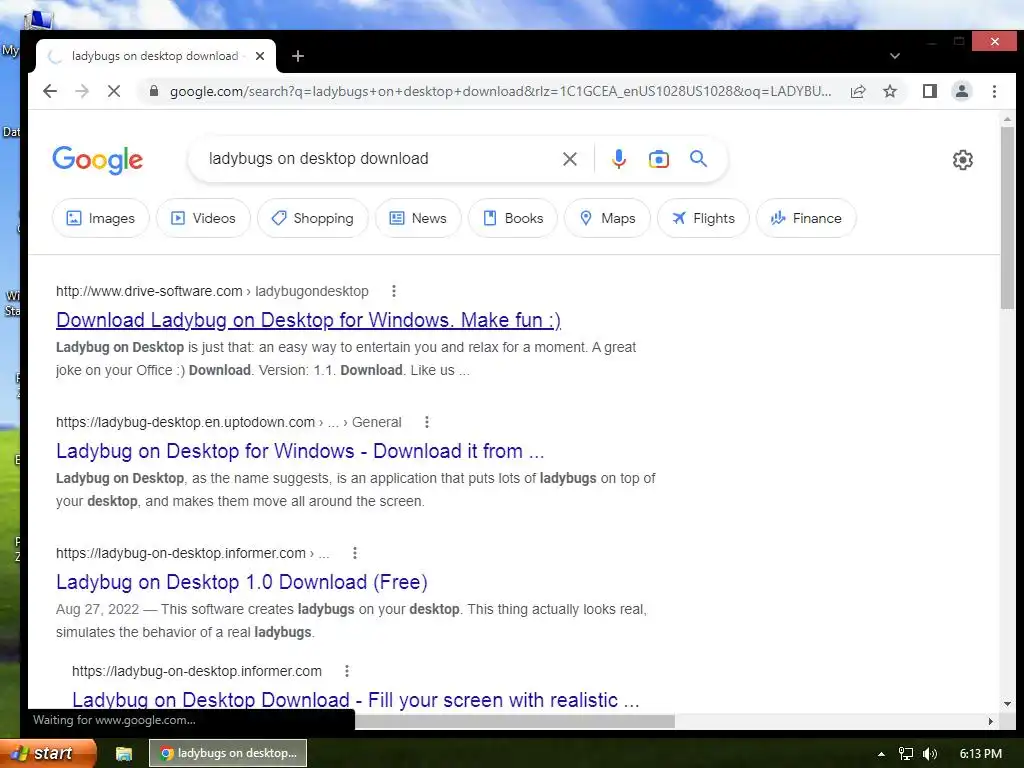Click the http://www.drive-software.com URL text

coord(149,291)
